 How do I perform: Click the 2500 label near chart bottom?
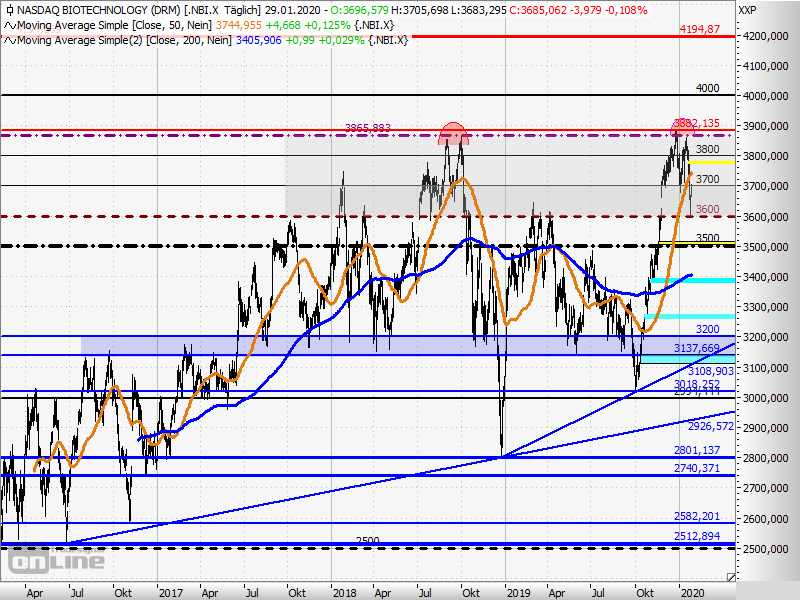coord(367,540)
